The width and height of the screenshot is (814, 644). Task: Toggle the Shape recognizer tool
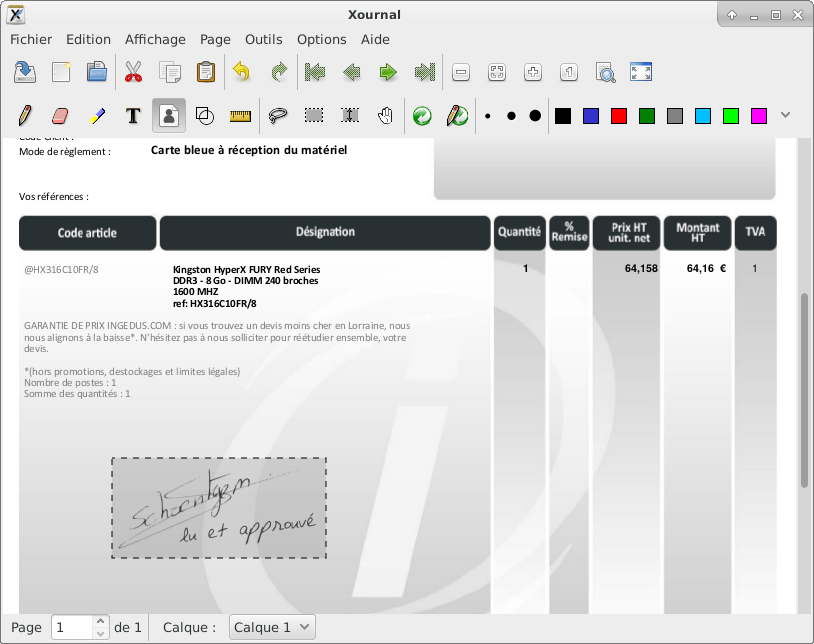(x=205, y=115)
